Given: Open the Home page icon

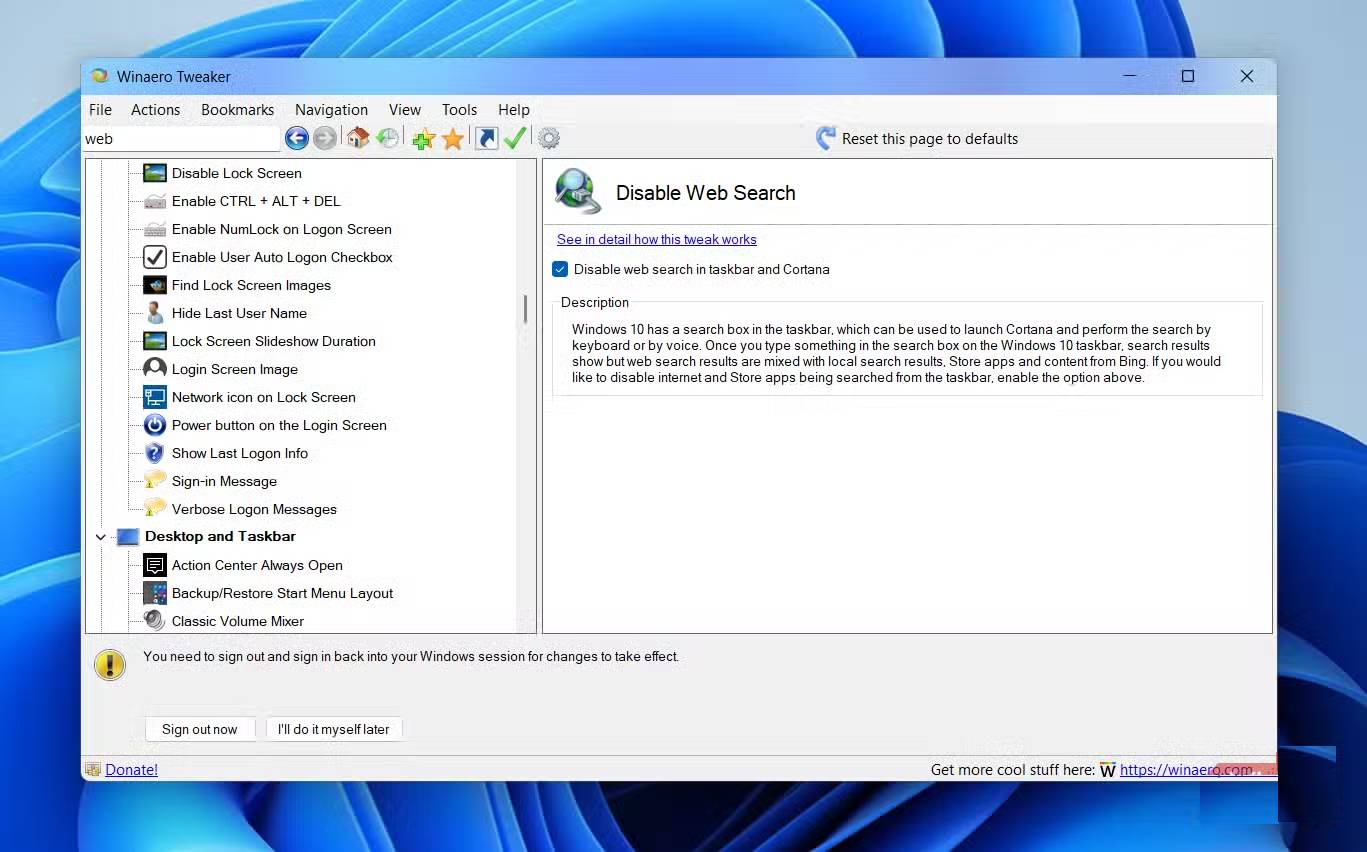Looking at the screenshot, I should point(358,138).
